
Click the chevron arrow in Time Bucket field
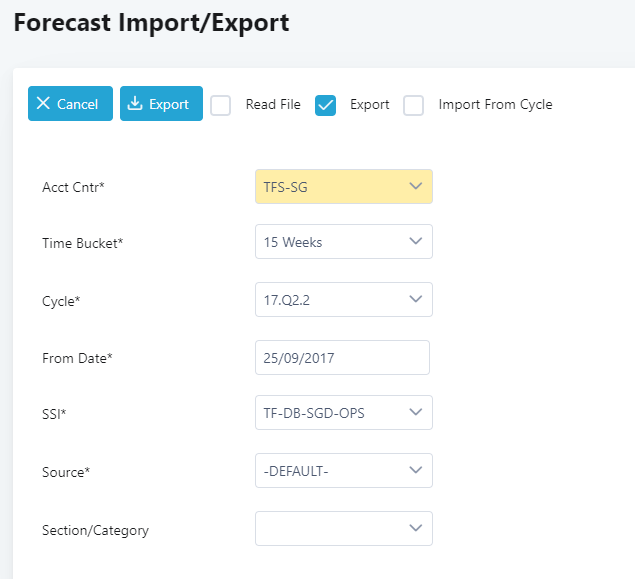[416, 242]
